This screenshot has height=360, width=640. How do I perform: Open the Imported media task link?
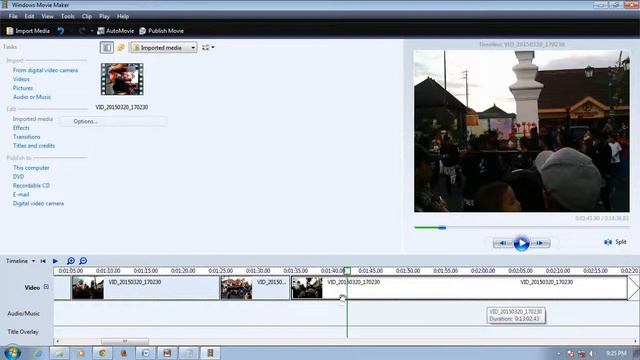point(33,119)
